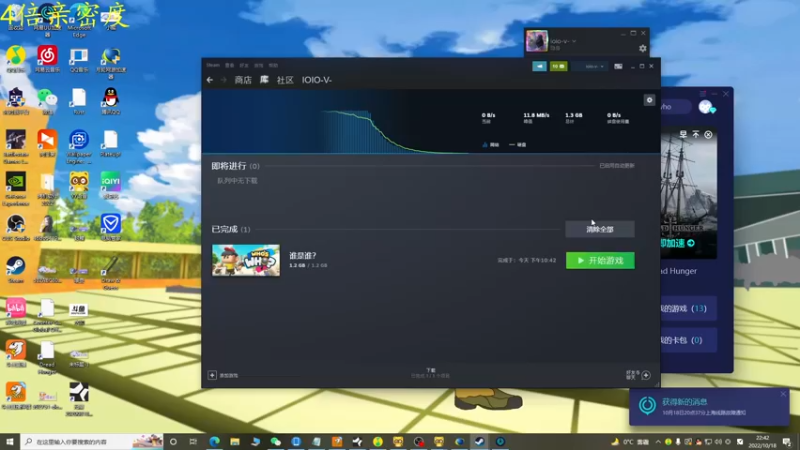The width and height of the screenshot is (800, 450).
Task: Open the Steam icon on the taskbar
Action: coord(480,441)
